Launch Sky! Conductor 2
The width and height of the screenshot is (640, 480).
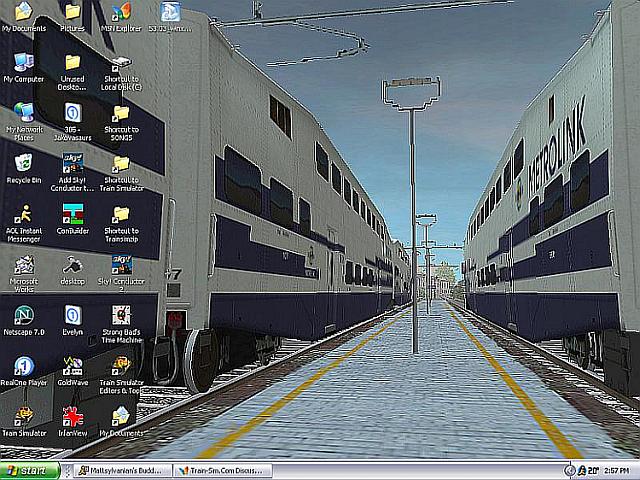point(121,273)
